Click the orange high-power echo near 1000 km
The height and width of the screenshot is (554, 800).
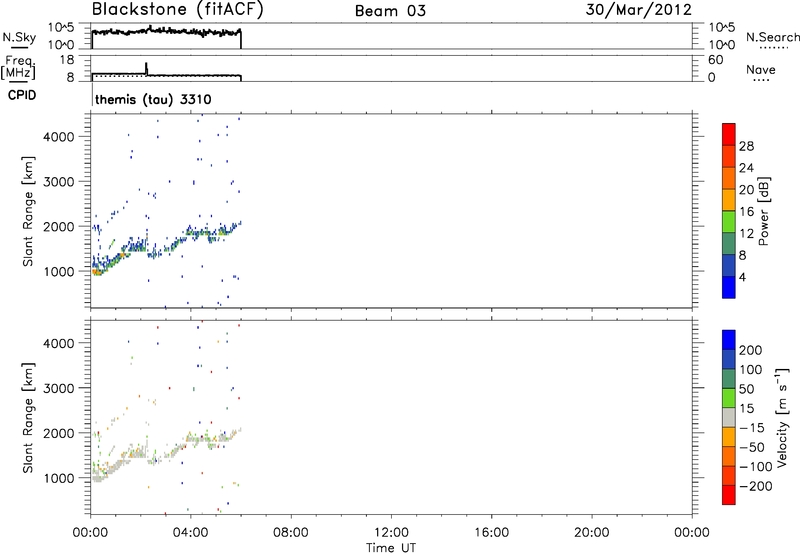click(x=97, y=272)
